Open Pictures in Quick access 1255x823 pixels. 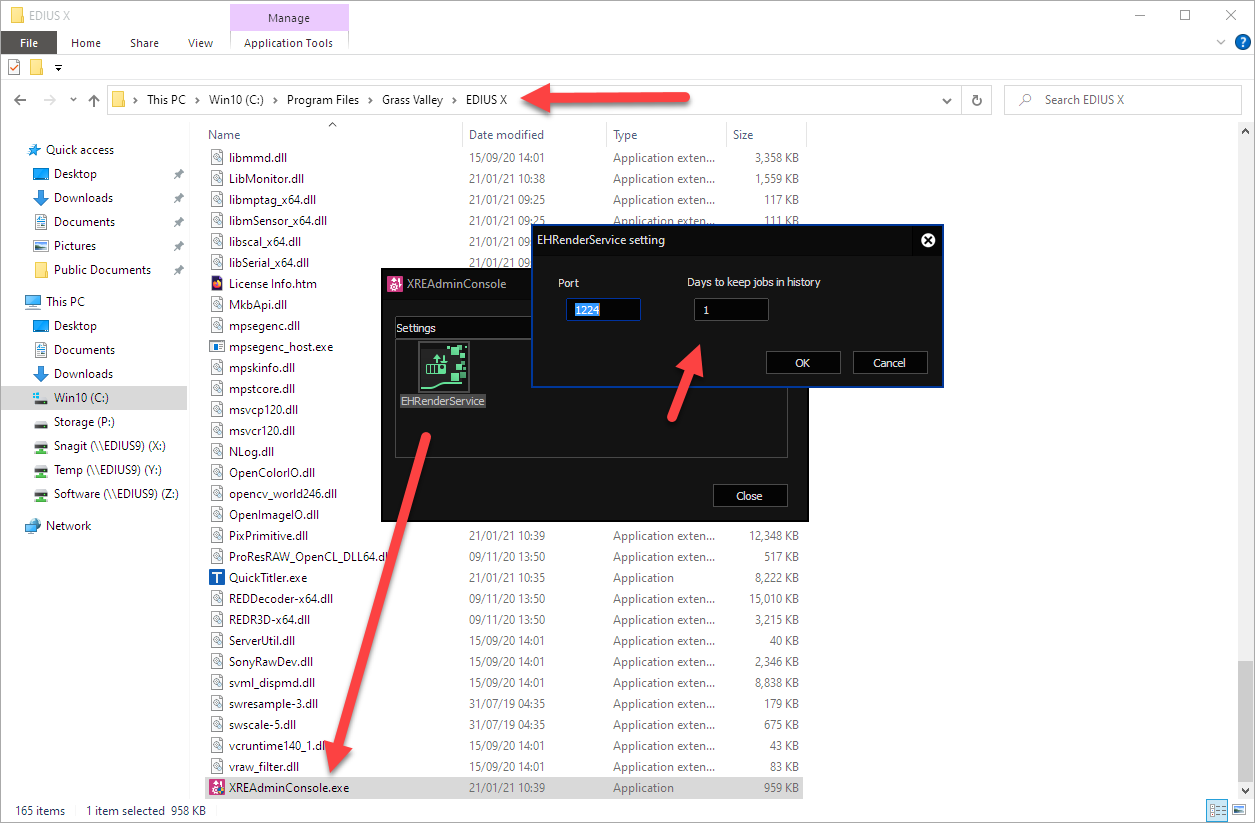point(75,246)
